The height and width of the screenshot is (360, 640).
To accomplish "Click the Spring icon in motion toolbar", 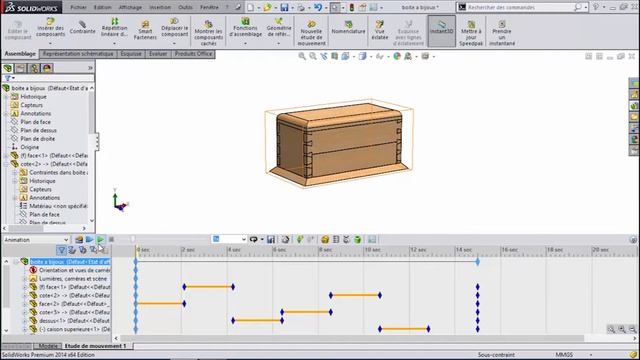I will 336,240.
